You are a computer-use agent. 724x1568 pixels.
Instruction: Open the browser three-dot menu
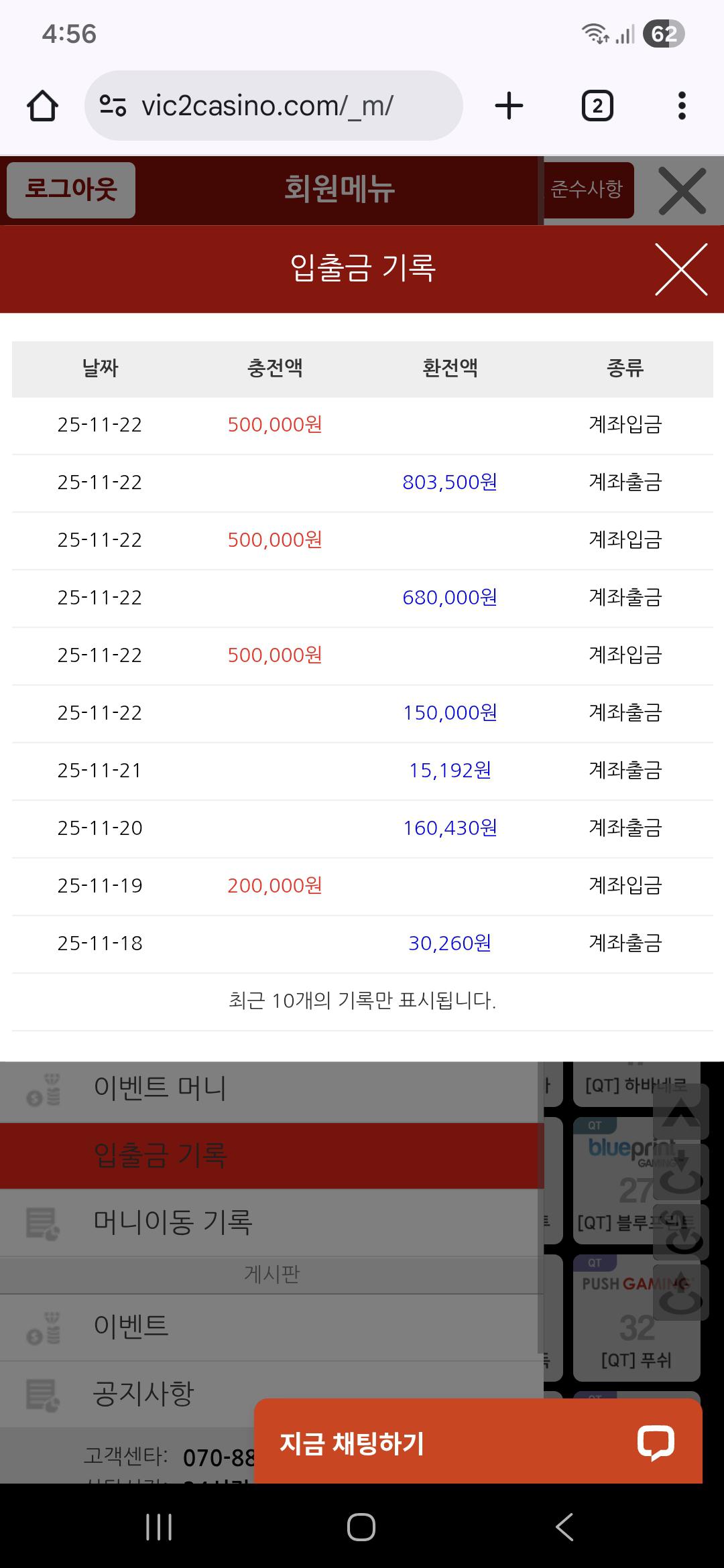coord(682,106)
